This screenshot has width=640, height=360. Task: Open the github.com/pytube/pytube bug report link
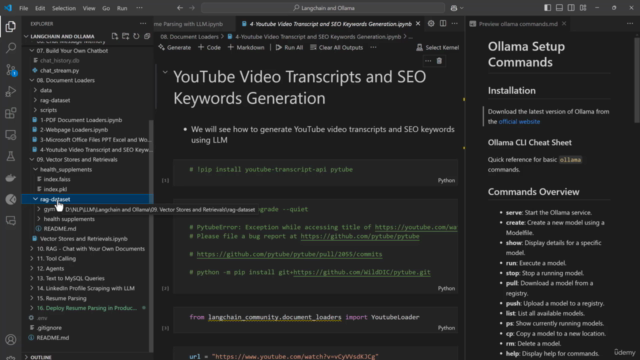[360, 236]
